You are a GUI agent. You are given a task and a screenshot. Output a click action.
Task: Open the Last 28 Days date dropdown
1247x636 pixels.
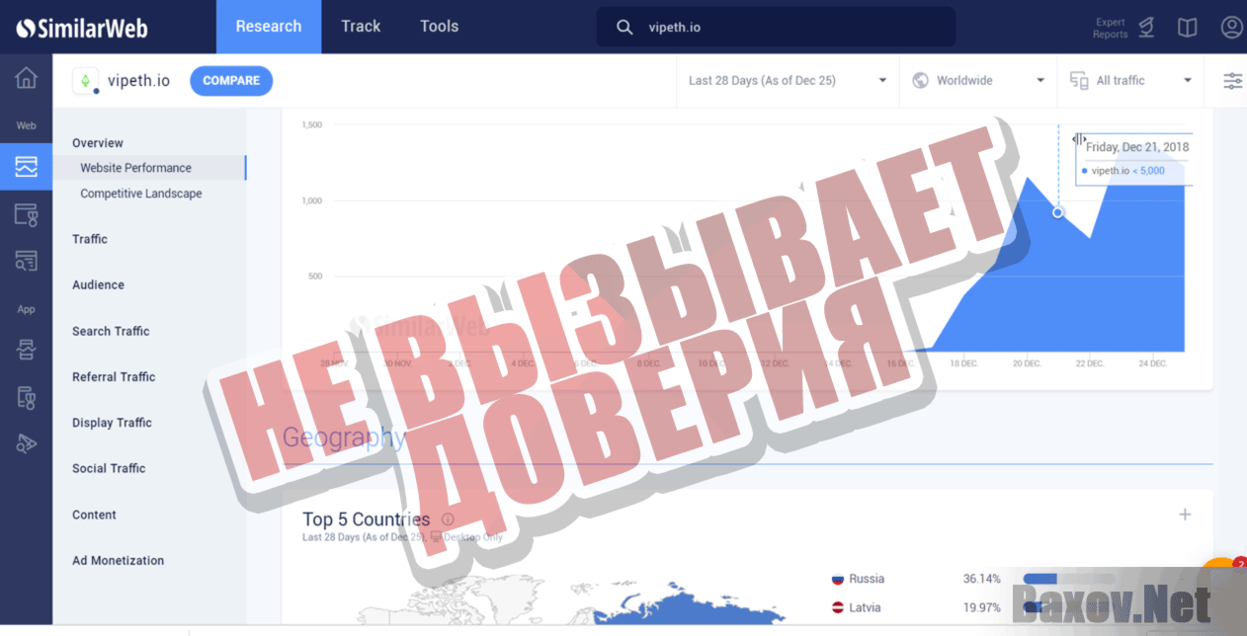pos(787,81)
